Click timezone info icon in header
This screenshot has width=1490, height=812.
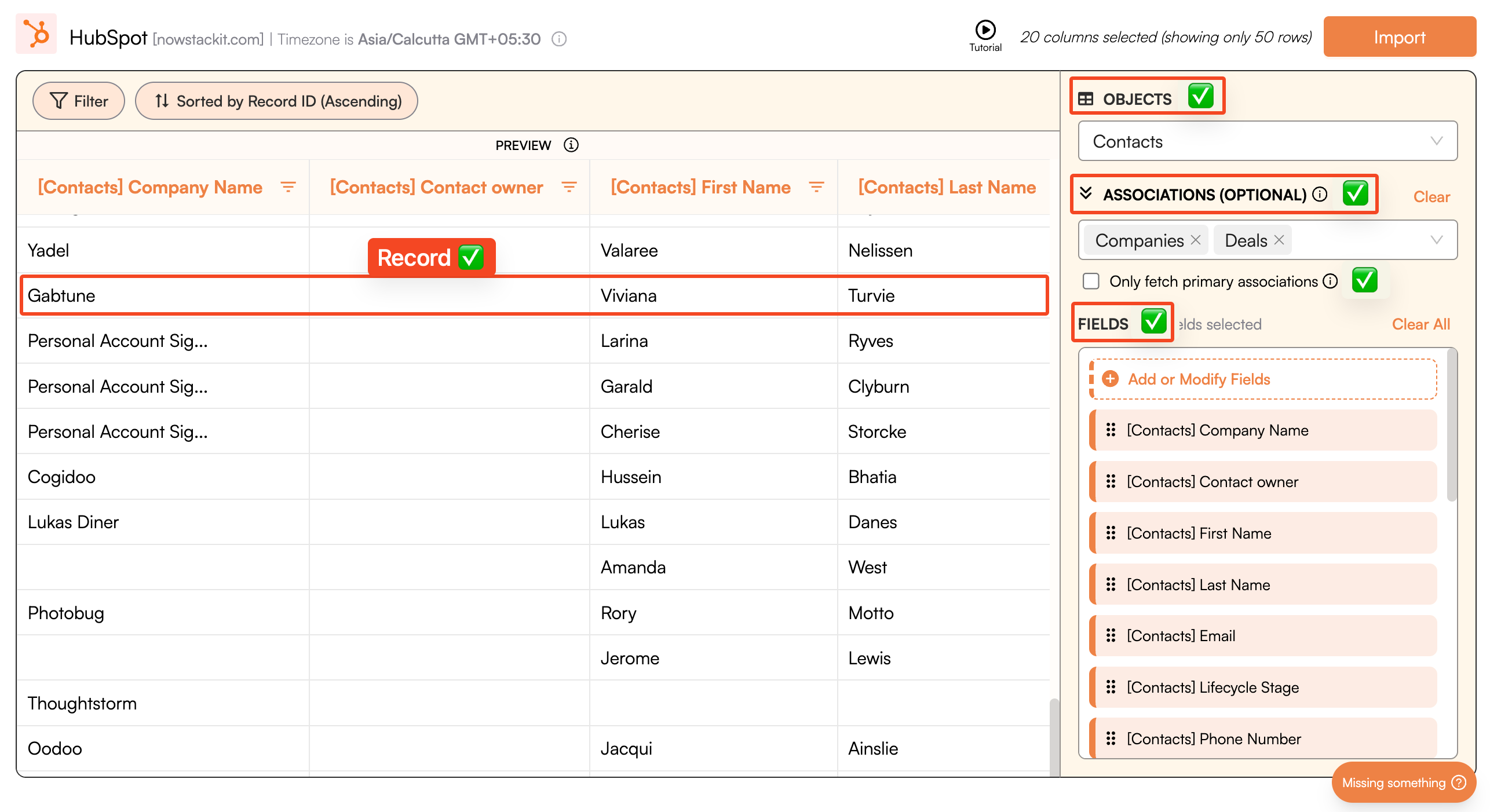[x=558, y=39]
